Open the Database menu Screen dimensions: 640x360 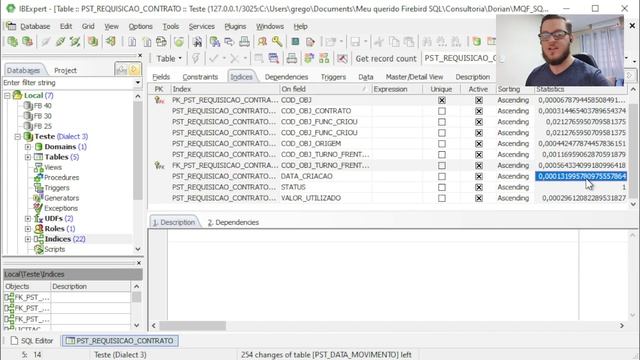(x=35, y=26)
